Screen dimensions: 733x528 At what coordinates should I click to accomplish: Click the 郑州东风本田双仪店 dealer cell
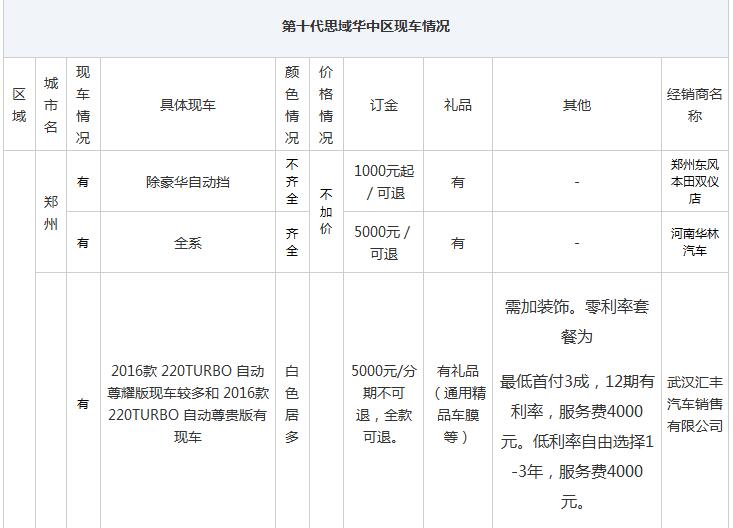[695, 181]
